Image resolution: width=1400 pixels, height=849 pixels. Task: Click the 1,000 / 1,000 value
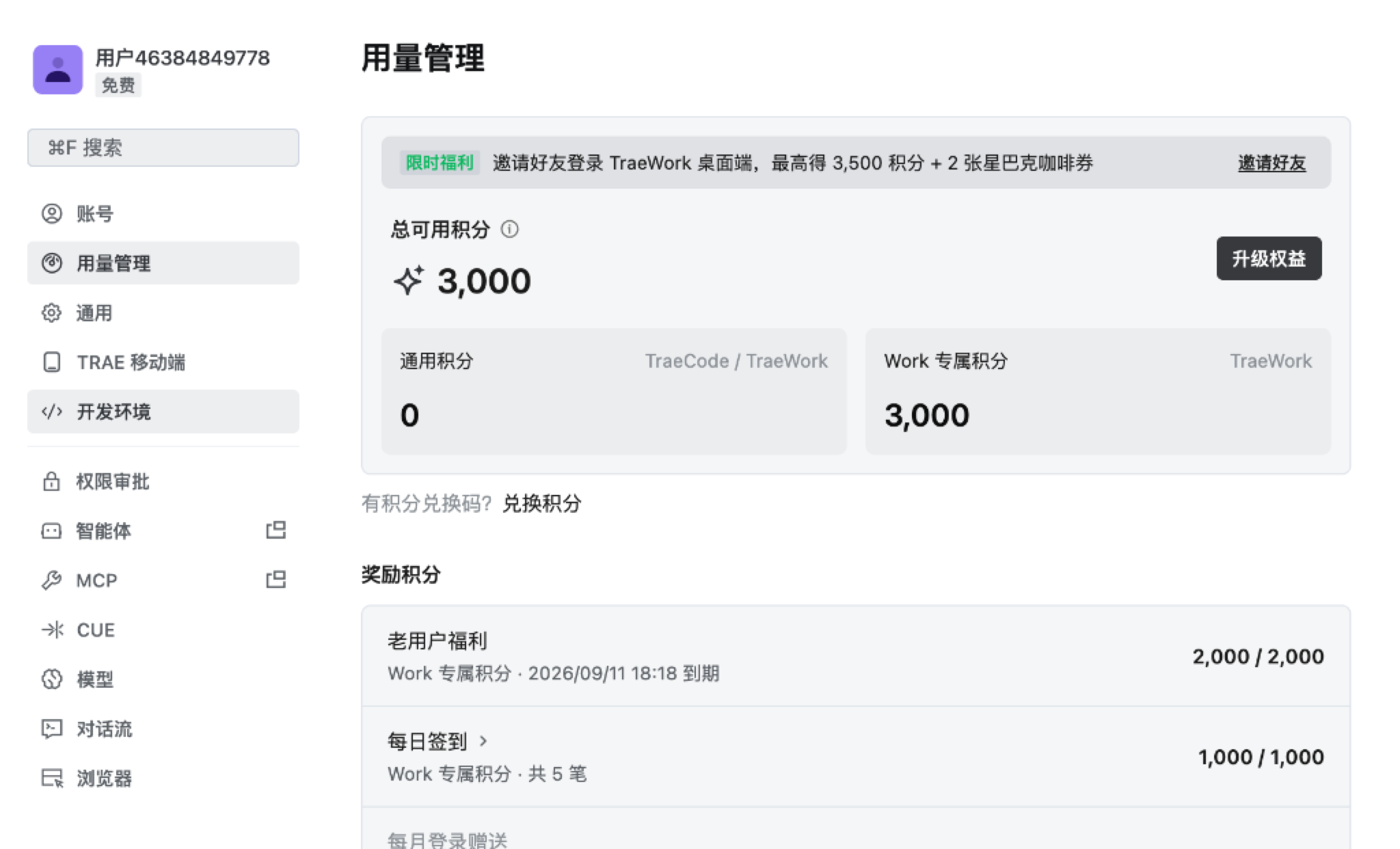(1261, 757)
